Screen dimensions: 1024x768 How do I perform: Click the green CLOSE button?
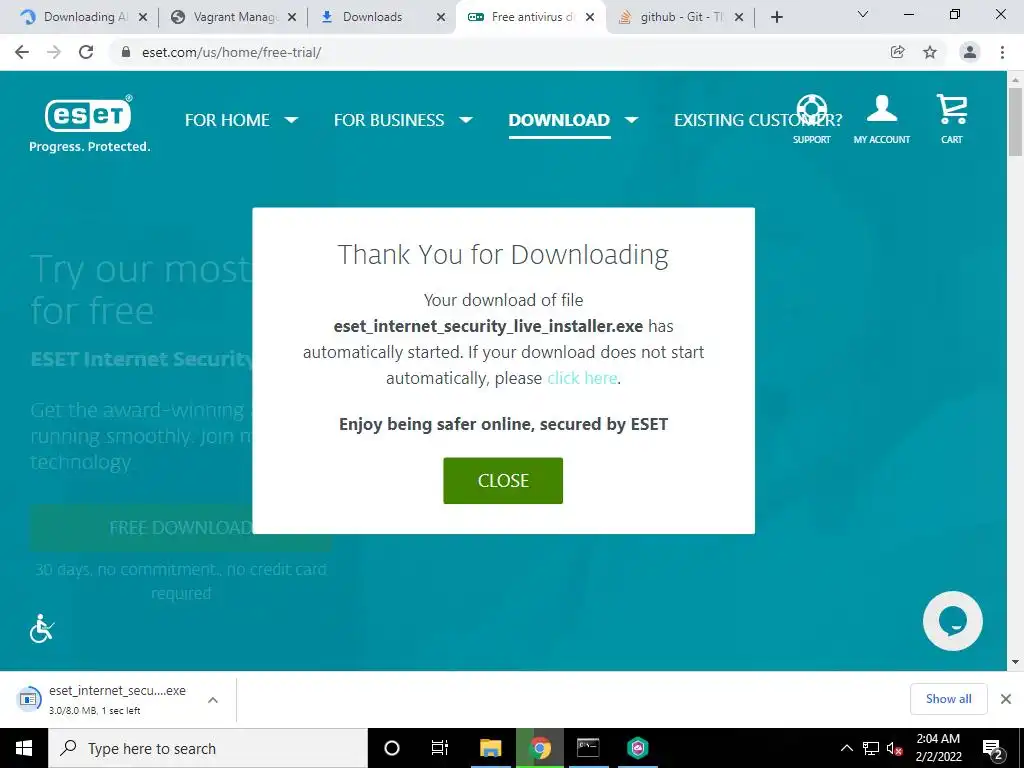(x=503, y=481)
